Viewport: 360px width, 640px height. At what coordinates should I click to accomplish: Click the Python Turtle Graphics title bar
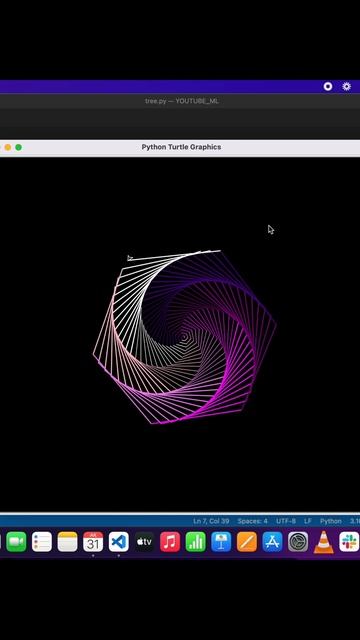tap(181, 147)
